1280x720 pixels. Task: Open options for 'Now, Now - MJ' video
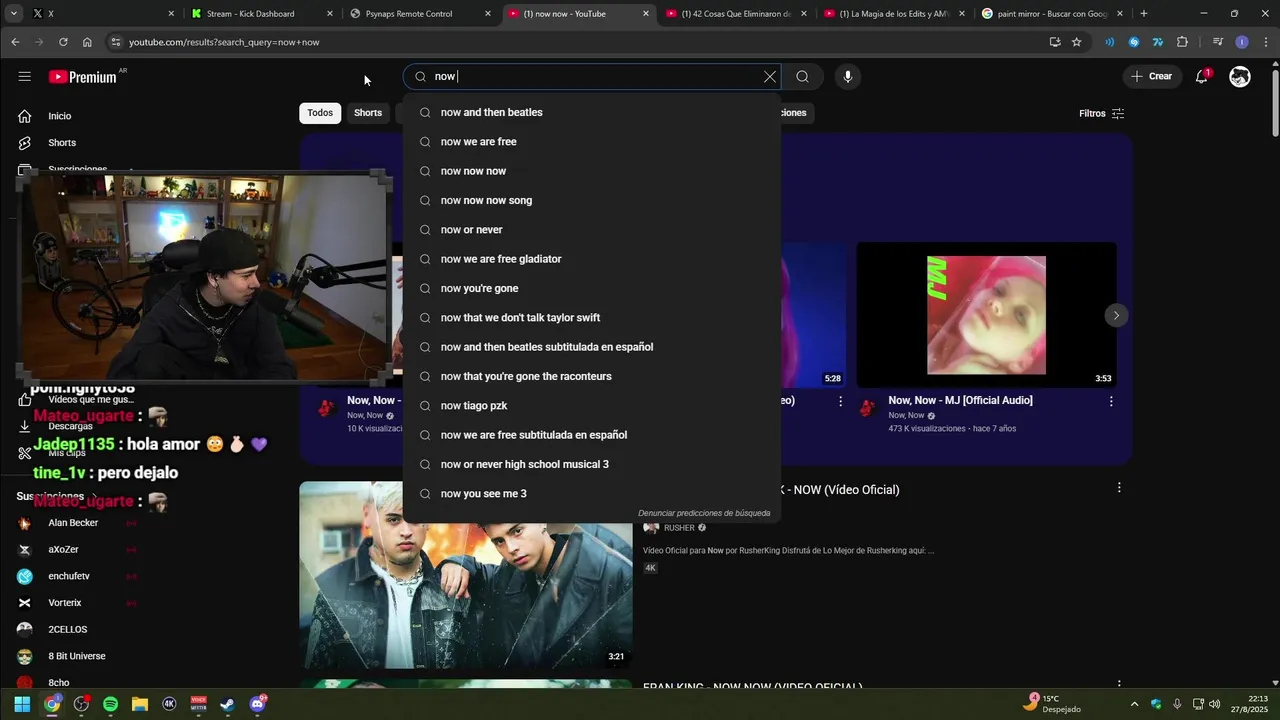pos(1111,401)
